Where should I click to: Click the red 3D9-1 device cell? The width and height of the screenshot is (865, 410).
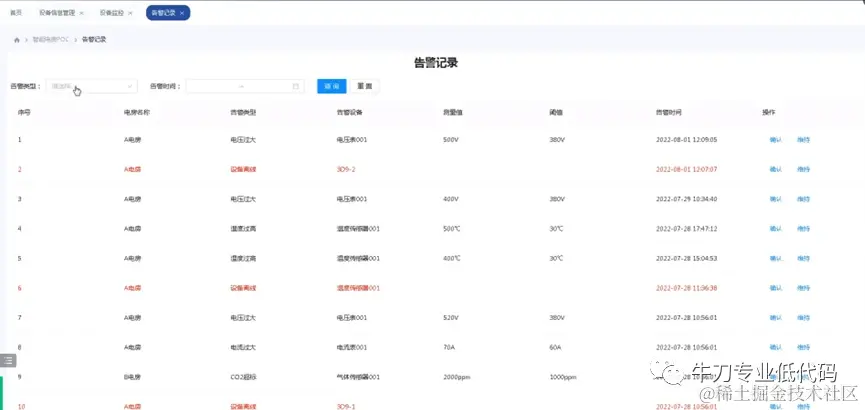tap(346, 406)
